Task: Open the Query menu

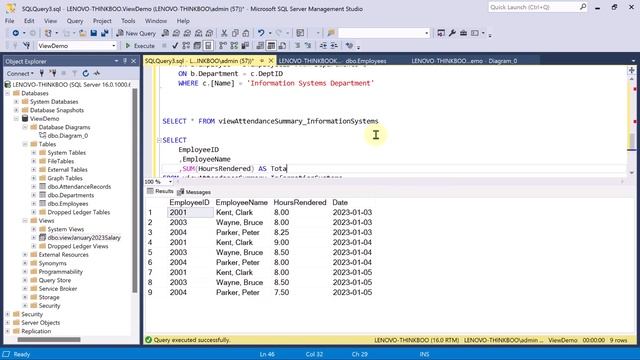Action: [x=75, y=20]
